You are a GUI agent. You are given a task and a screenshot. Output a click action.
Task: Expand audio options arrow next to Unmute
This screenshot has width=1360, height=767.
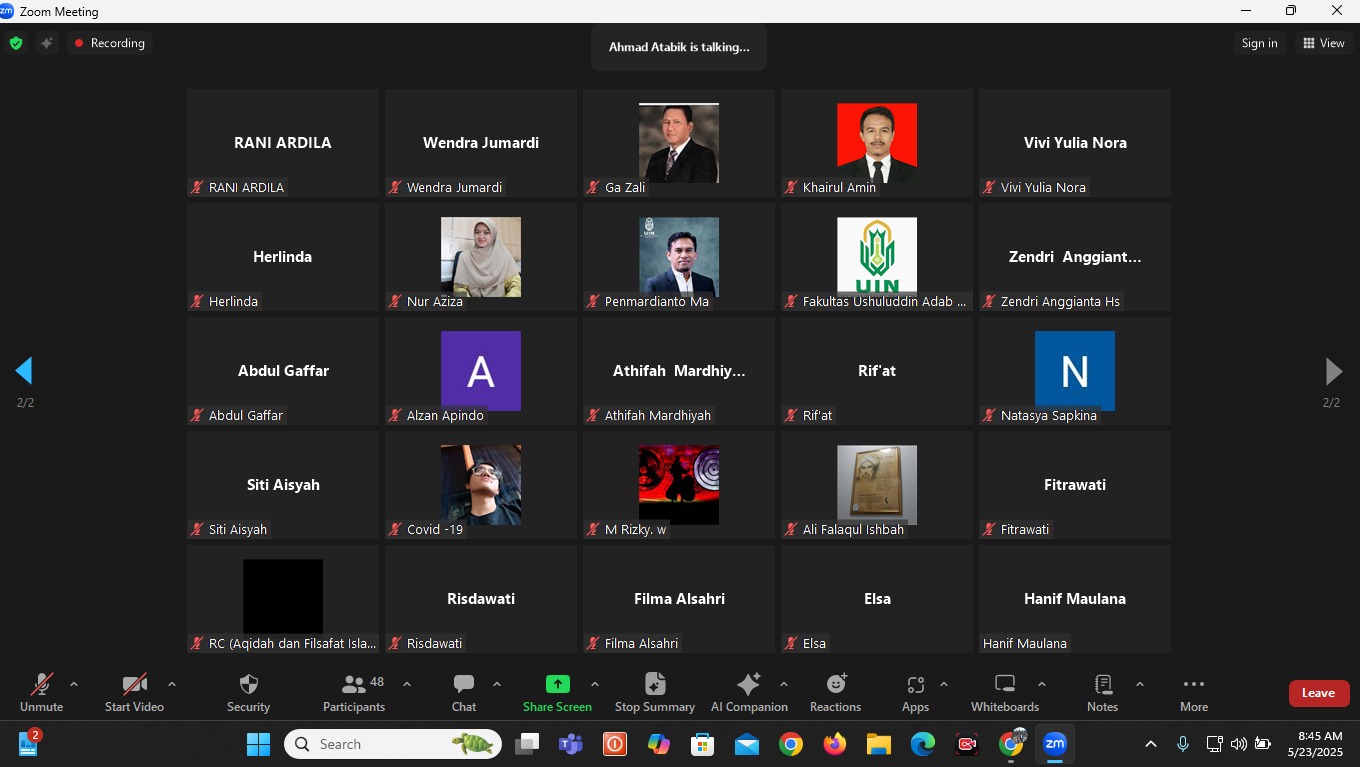[x=74, y=684]
